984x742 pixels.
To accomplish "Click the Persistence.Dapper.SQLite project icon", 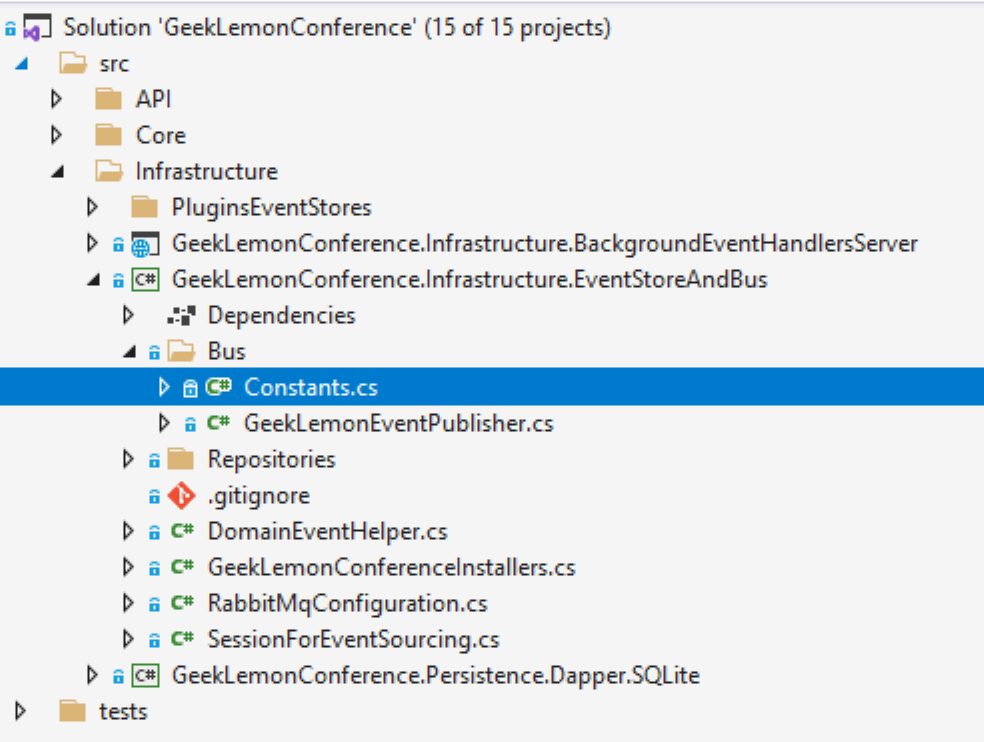I will point(145,675).
